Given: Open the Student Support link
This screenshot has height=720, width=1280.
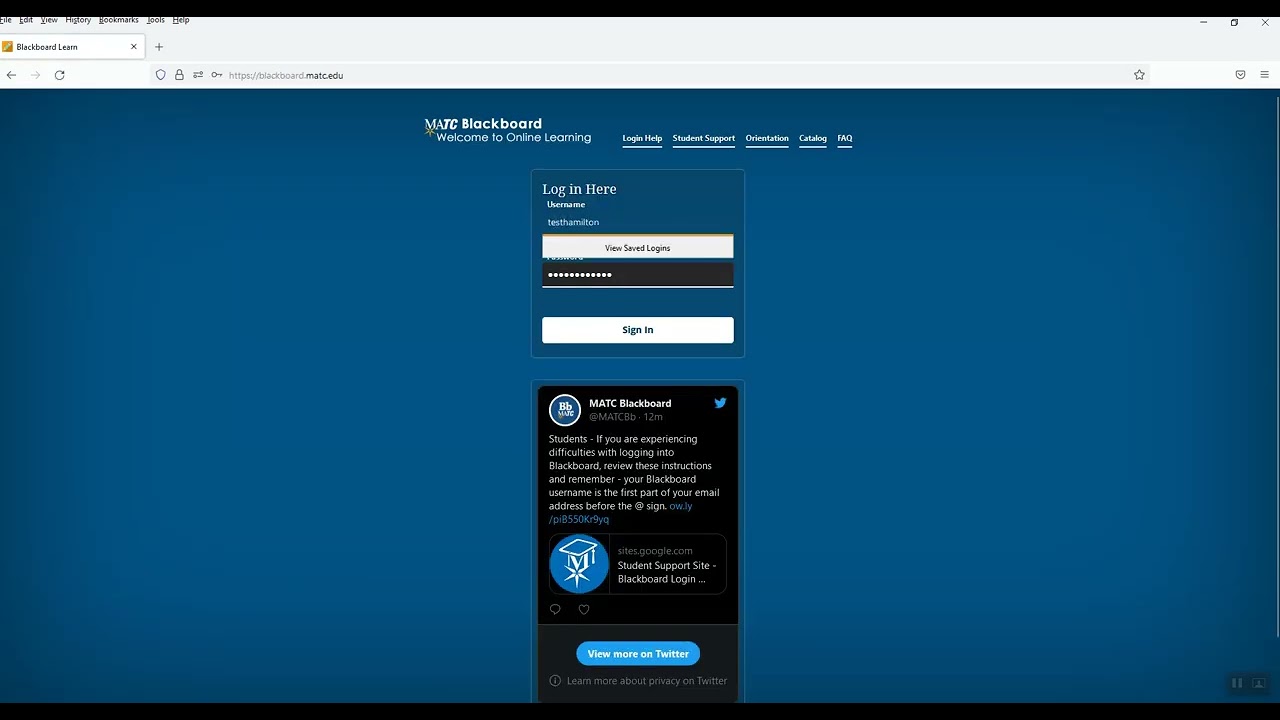Looking at the screenshot, I should 704,138.
